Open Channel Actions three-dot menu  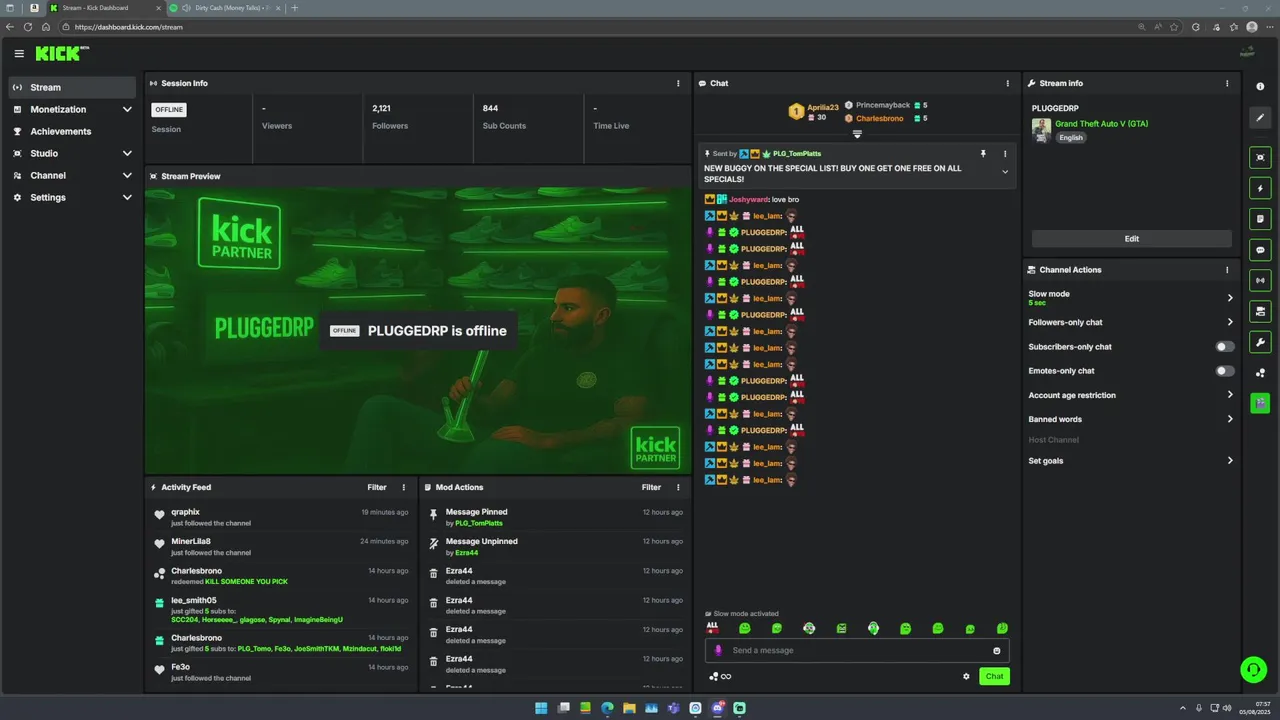pyautogui.click(x=1227, y=270)
